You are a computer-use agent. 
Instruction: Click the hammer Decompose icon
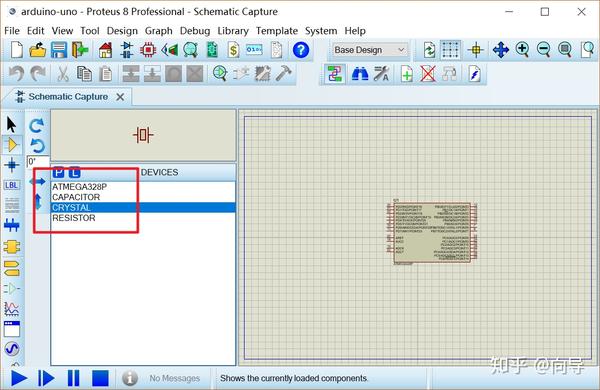[284, 73]
